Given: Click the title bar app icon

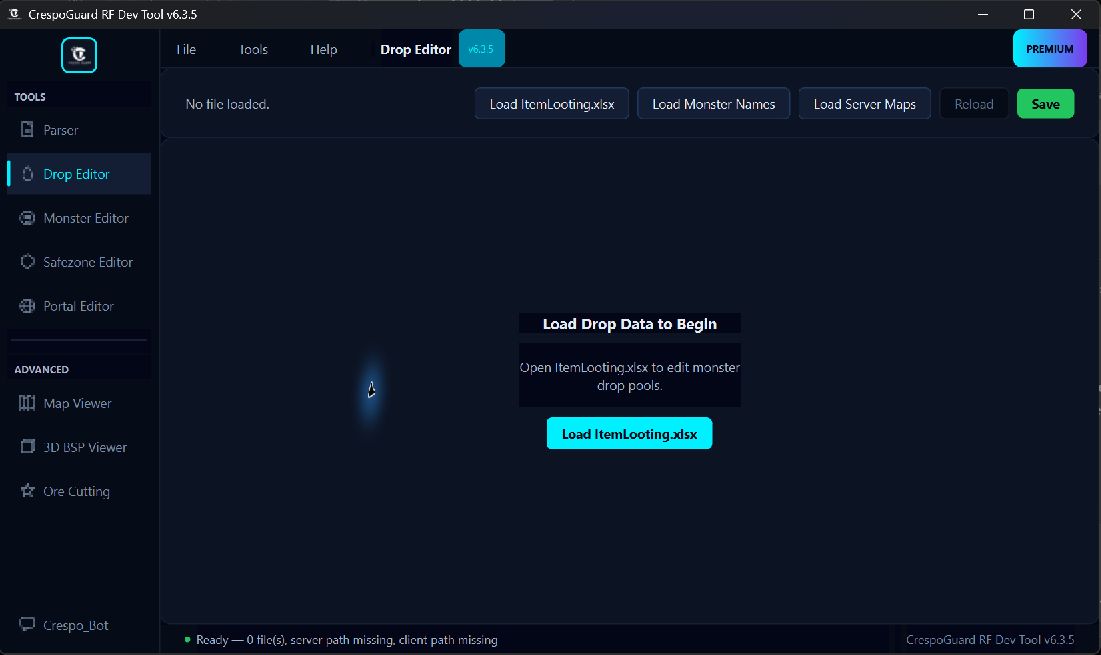Looking at the screenshot, I should point(13,14).
